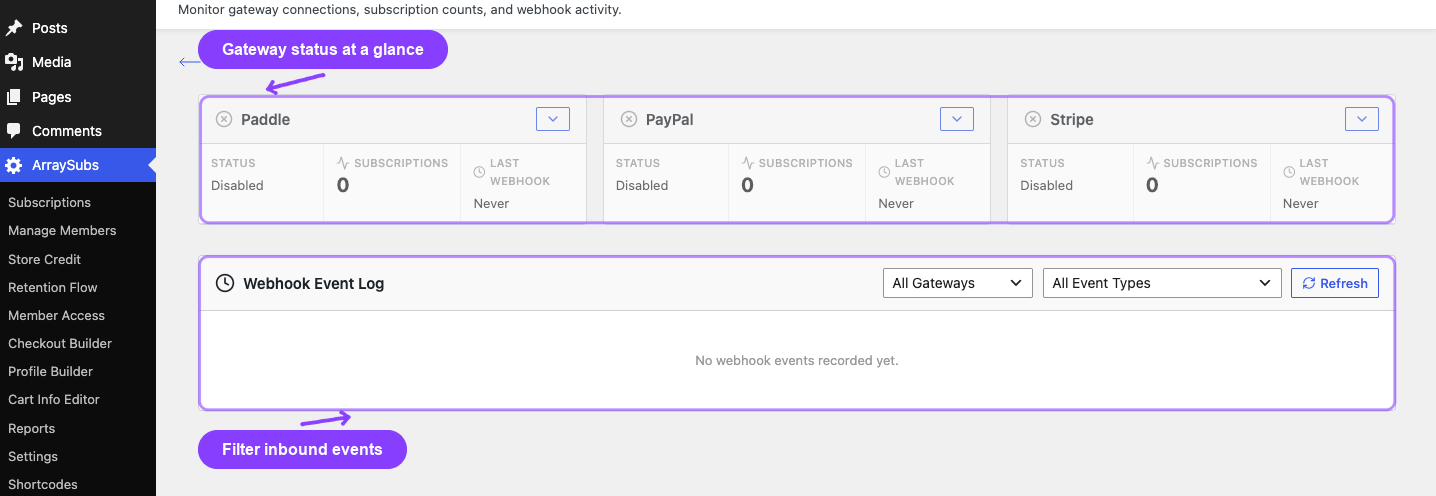Image resolution: width=1436 pixels, height=496 pixels.
Task: Expand the PayPal gateway card
Action: tap(957, 119)
